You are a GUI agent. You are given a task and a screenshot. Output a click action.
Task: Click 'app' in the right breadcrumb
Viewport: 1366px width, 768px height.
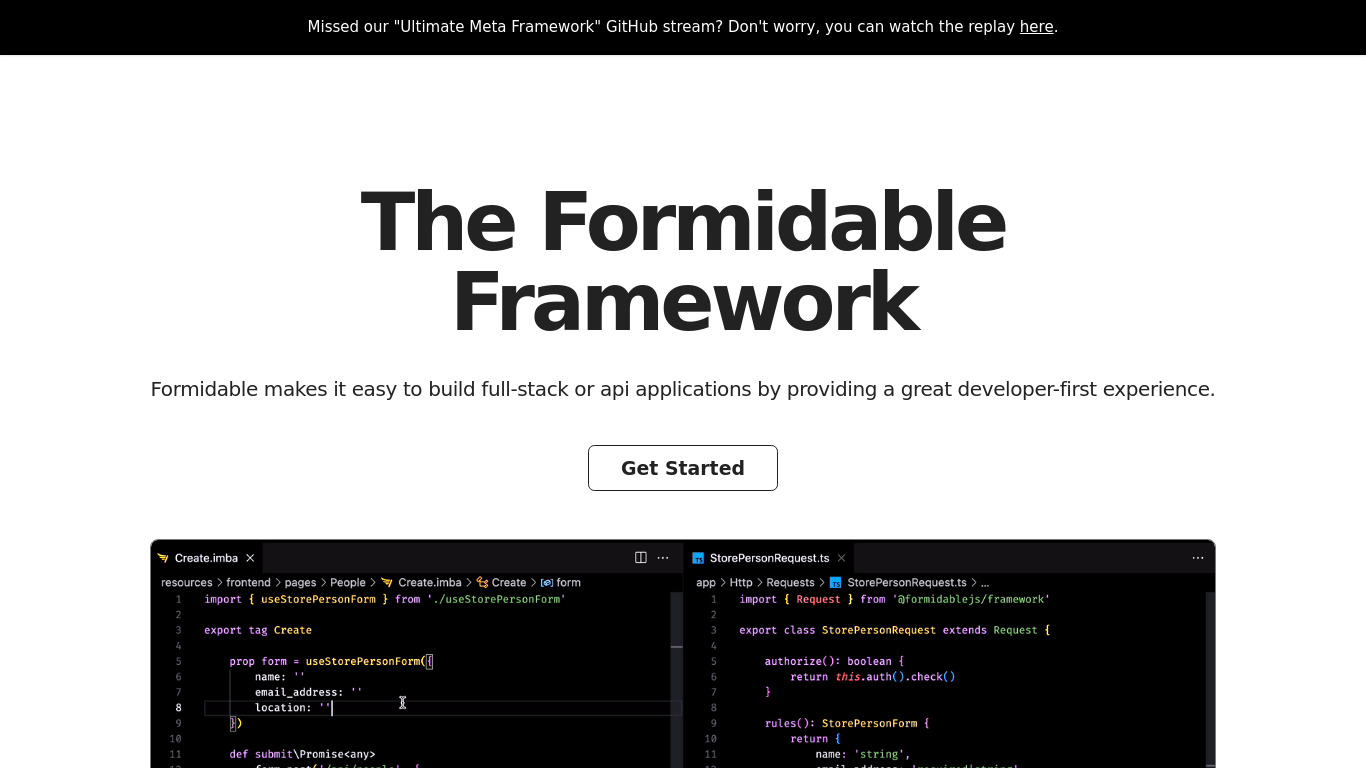[706, 582]
